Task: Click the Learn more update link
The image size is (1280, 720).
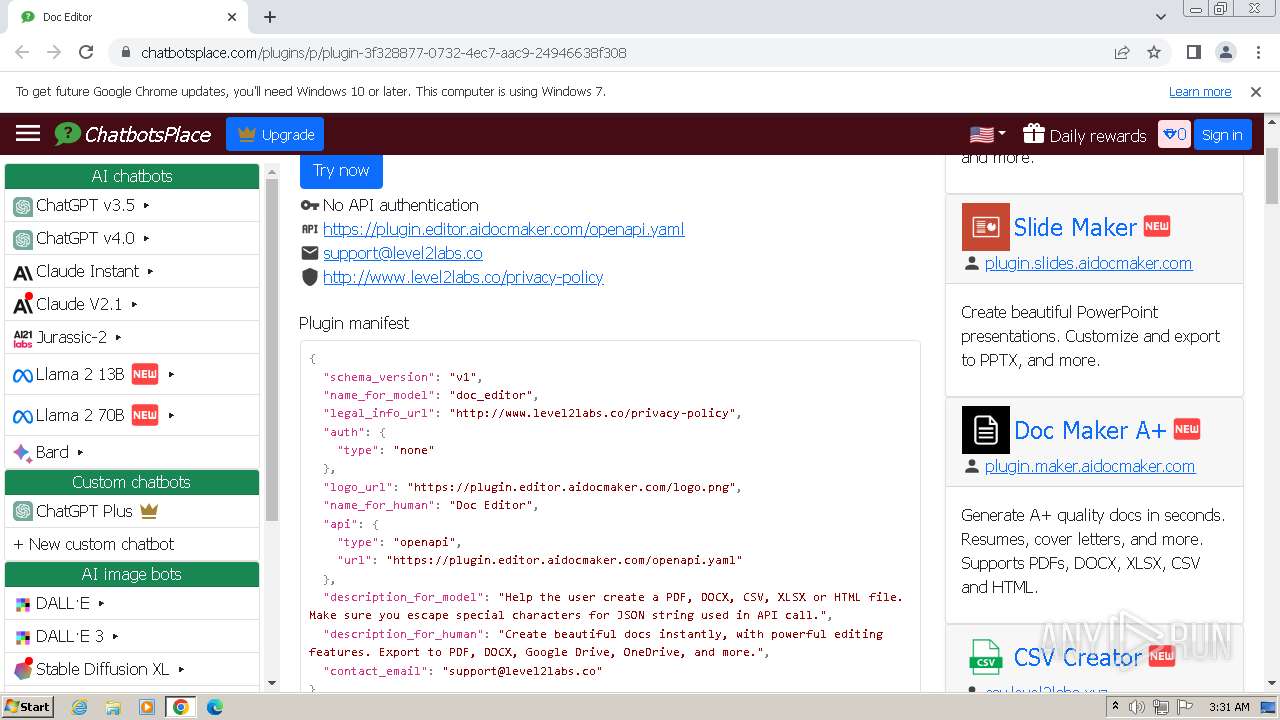Action: tap(1200, 91)
